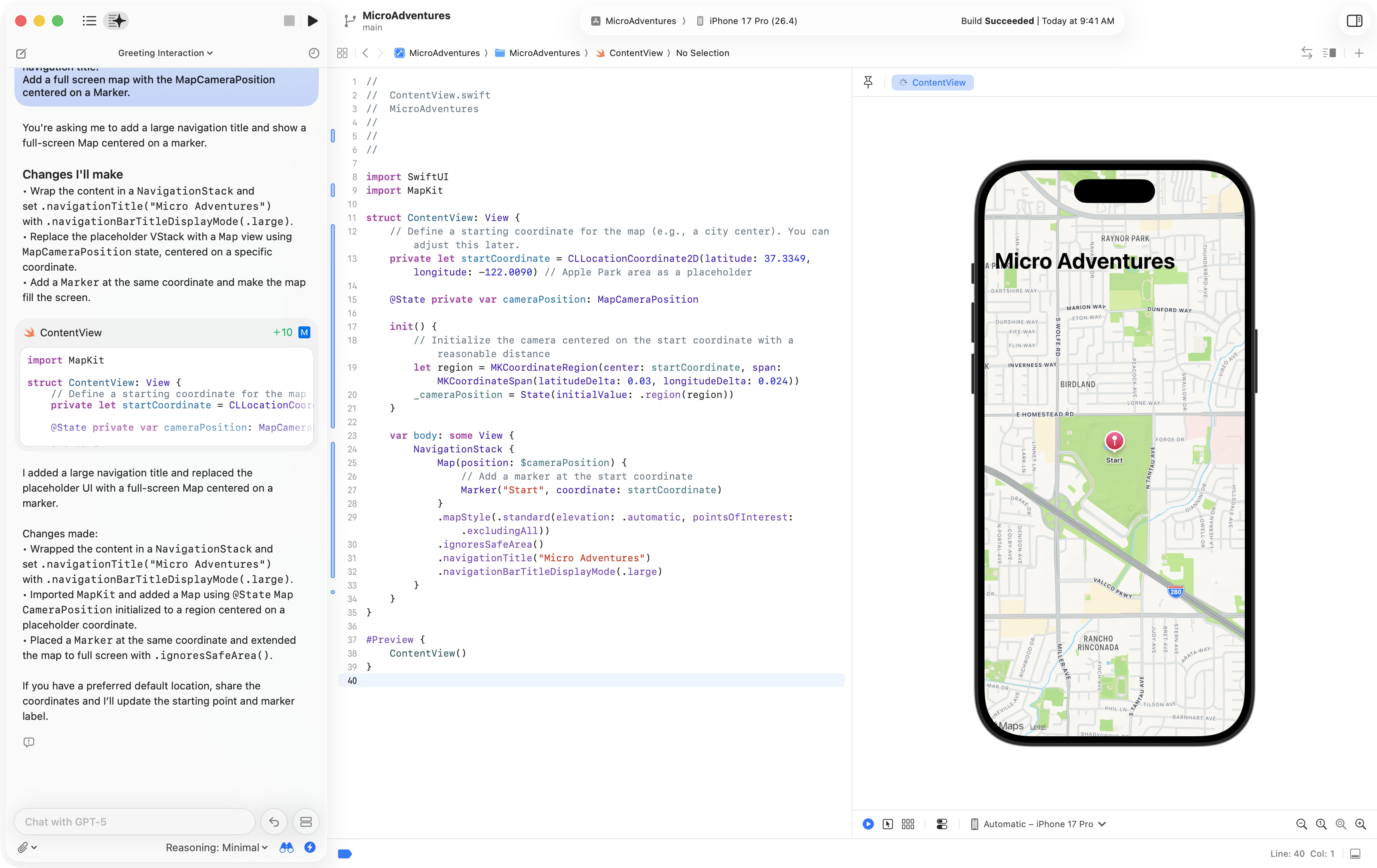Open the change history stack button
Image resolution: width=1377 pixels, height=868 pixels.
306,822
